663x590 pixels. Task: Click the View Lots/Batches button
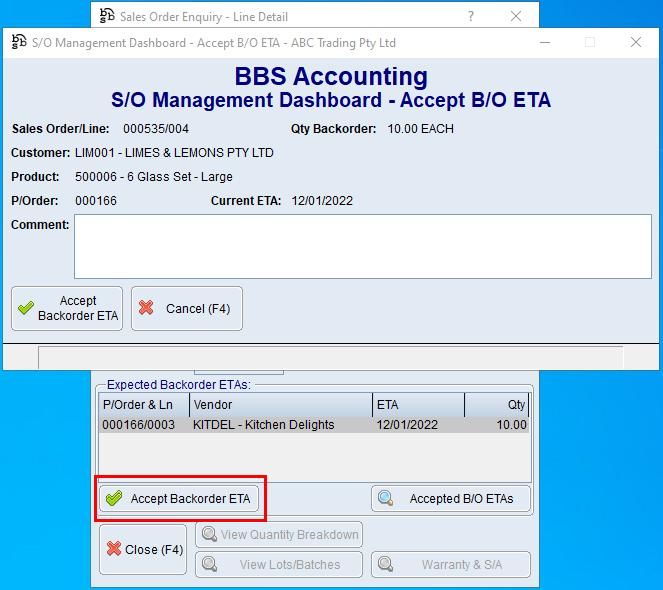coord(279,565)
